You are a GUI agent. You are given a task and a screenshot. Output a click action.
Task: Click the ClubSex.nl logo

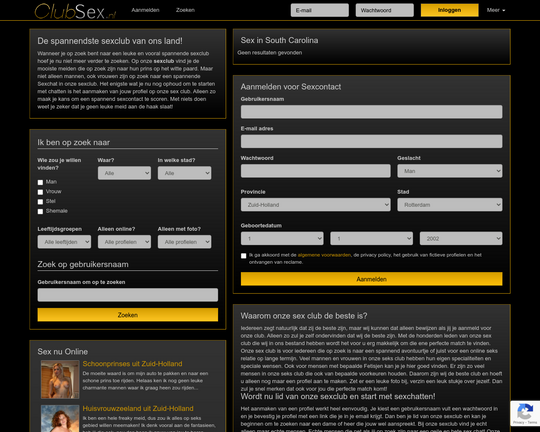pos(75,11)
